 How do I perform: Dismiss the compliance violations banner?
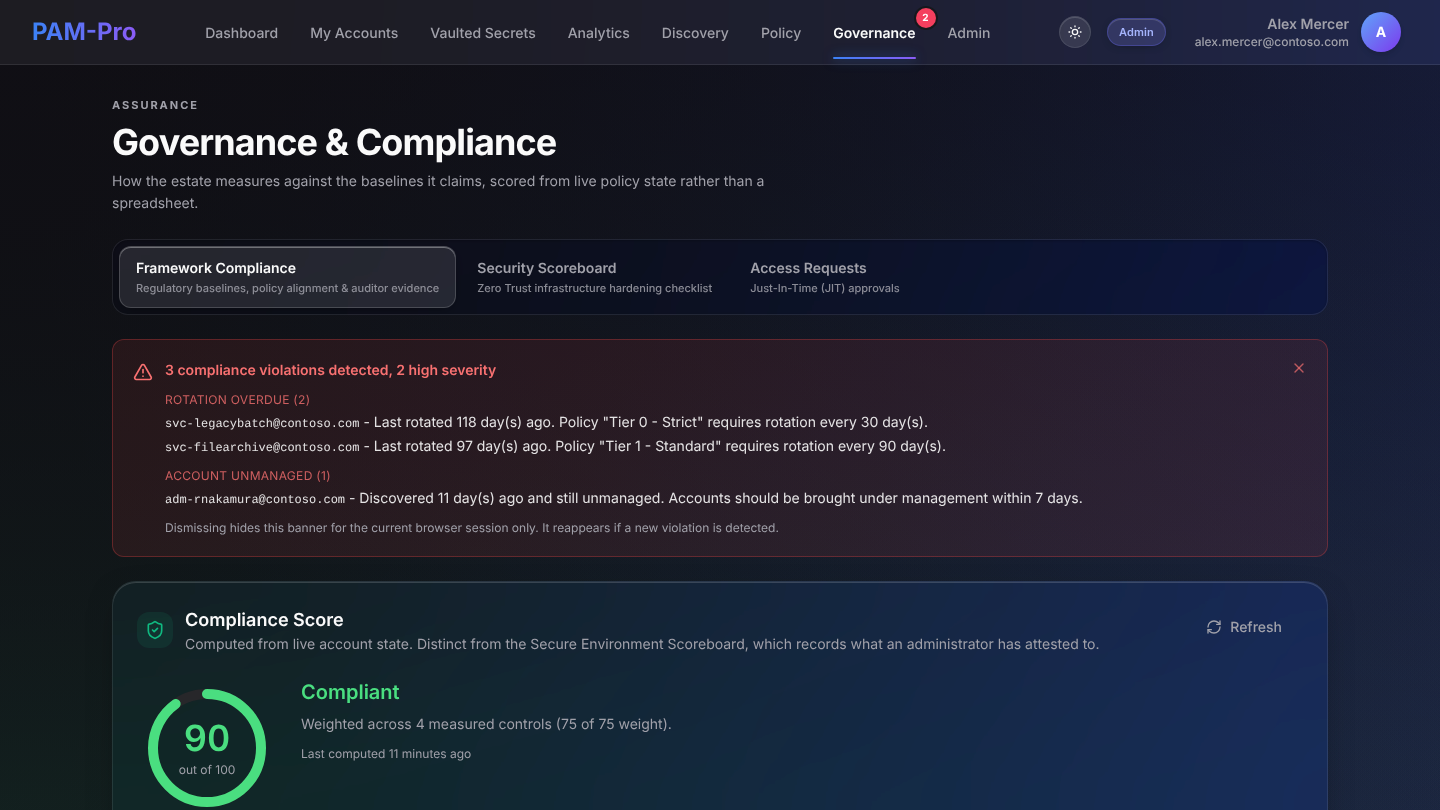point(1299,368)
